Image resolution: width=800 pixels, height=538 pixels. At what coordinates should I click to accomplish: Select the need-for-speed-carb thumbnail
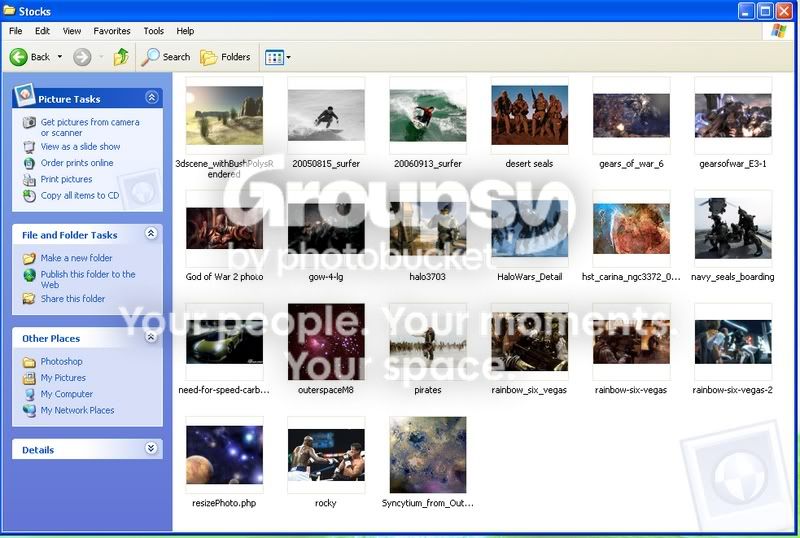[x=224, y=342]
